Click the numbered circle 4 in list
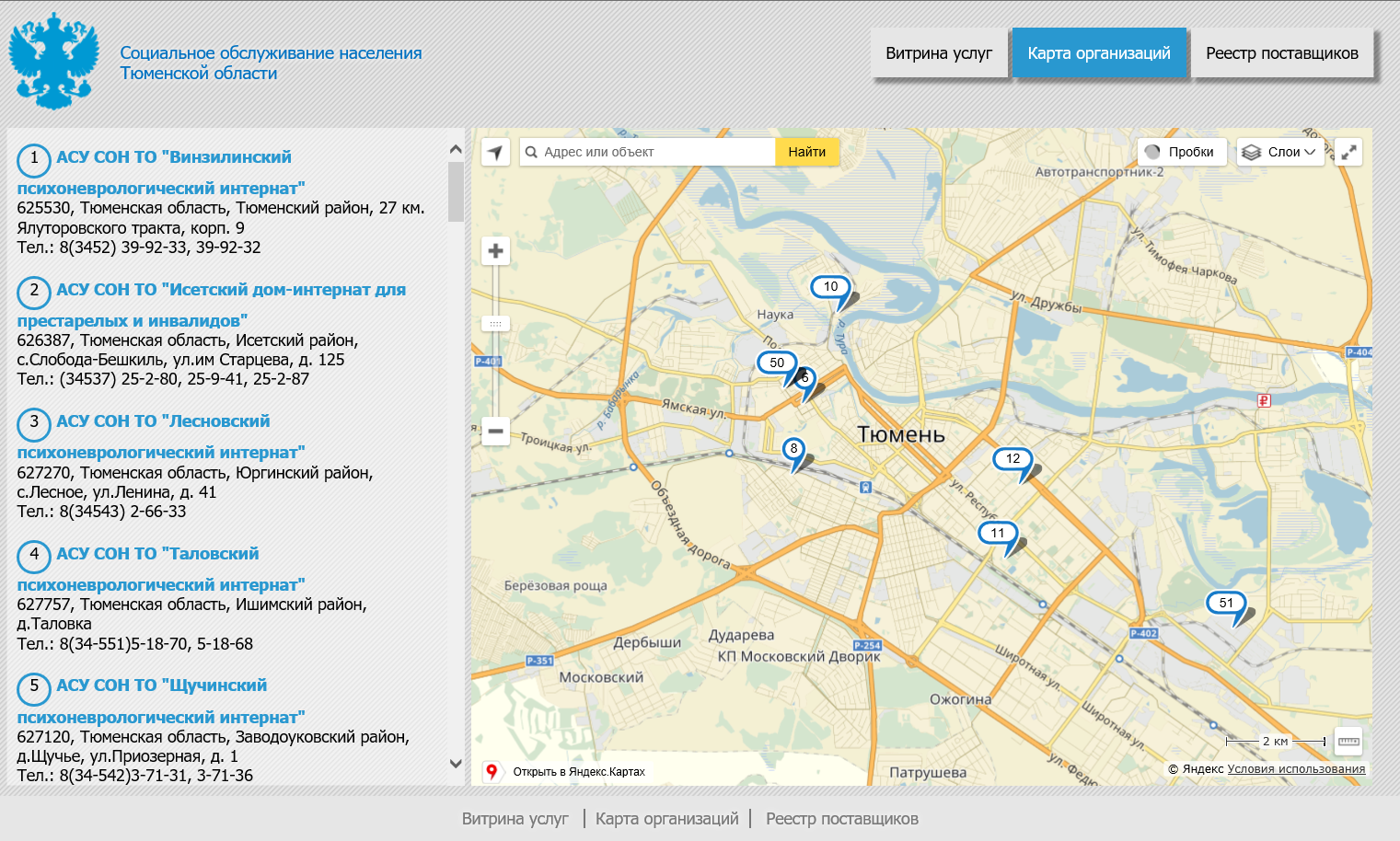Screen dimensions: 1400x841 tap(34, 556)
